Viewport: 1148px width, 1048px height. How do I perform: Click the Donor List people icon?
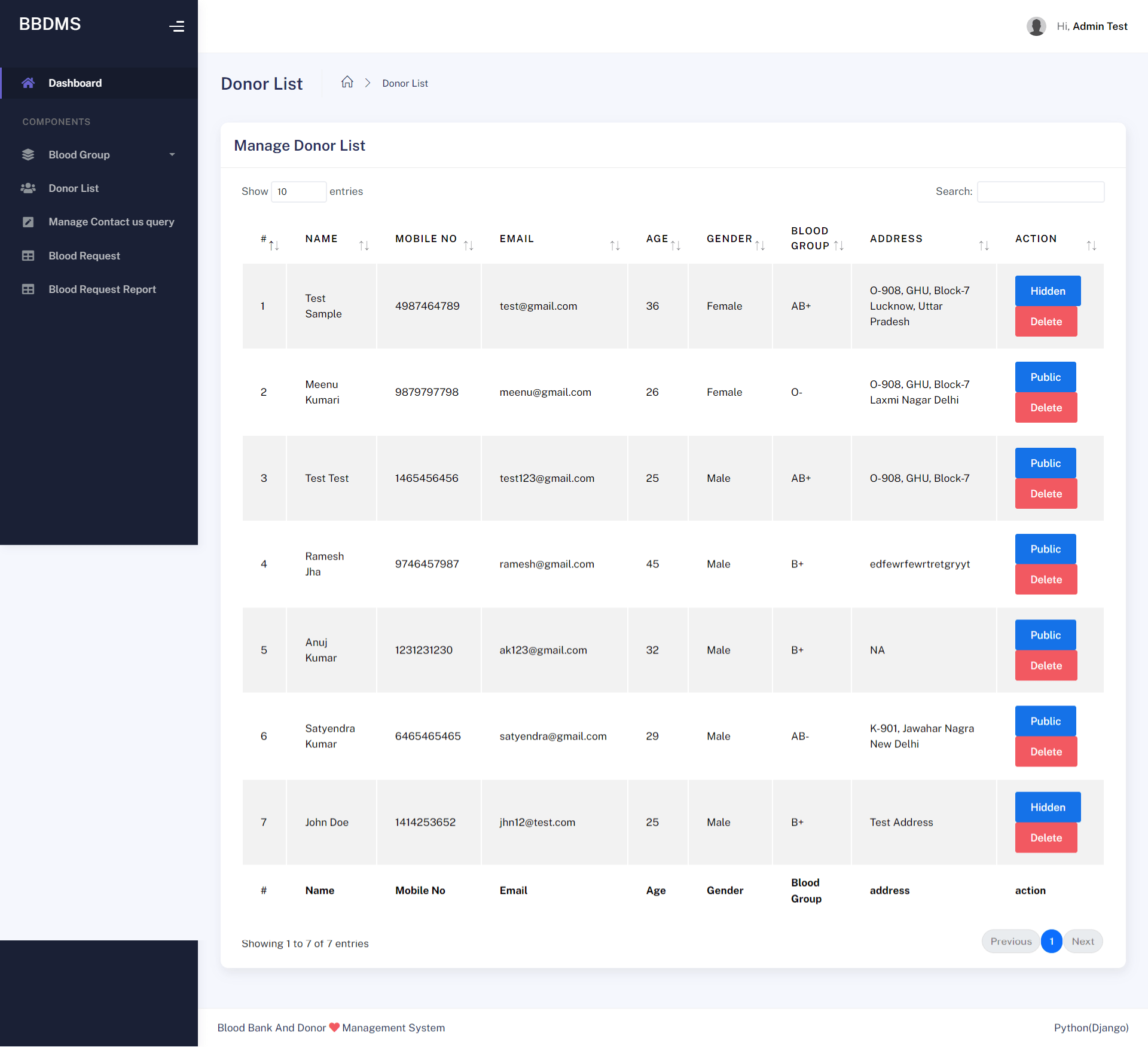point(28,188)
